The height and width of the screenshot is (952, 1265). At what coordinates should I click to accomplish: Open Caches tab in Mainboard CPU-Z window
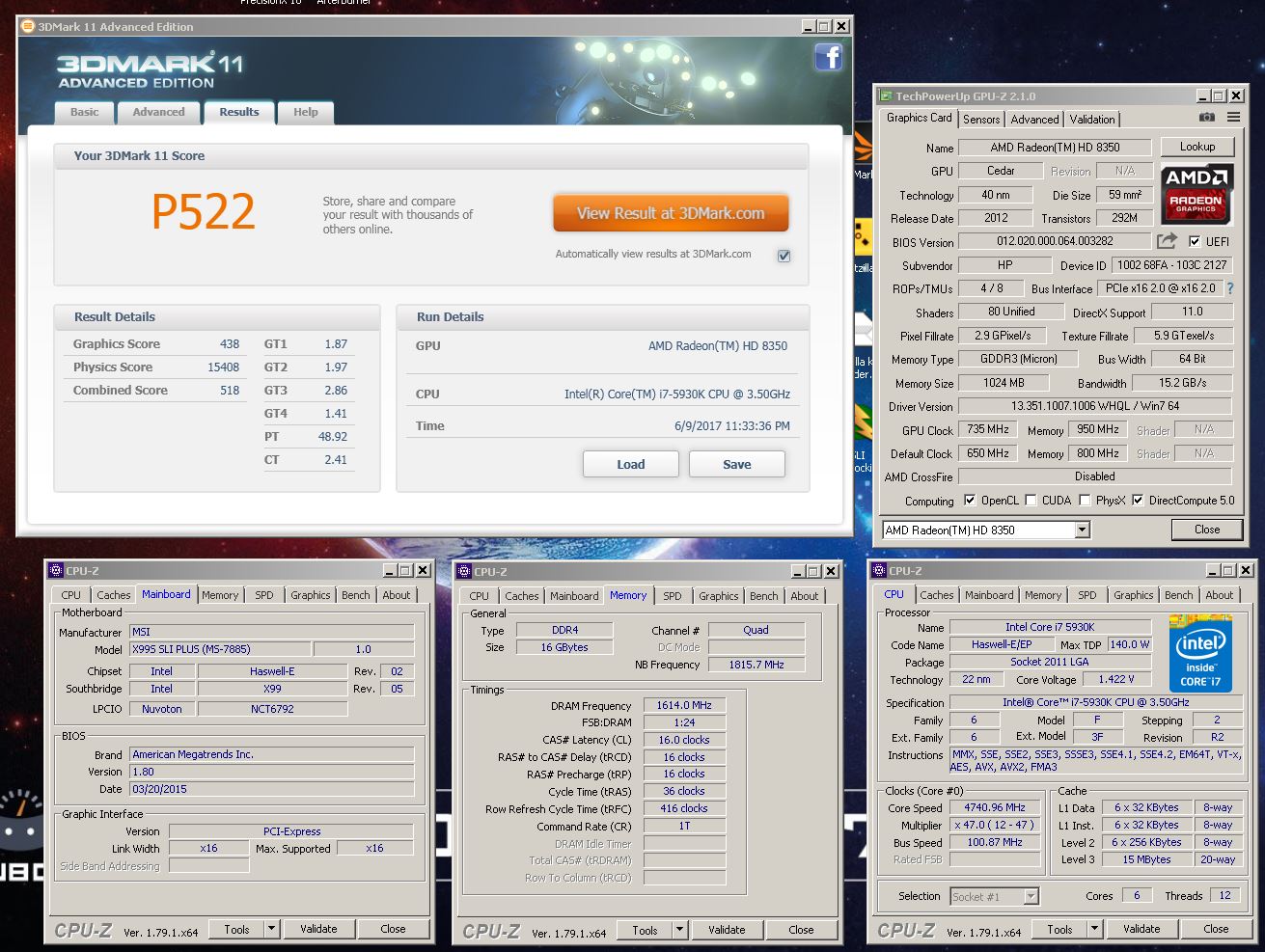coord(114,595)
